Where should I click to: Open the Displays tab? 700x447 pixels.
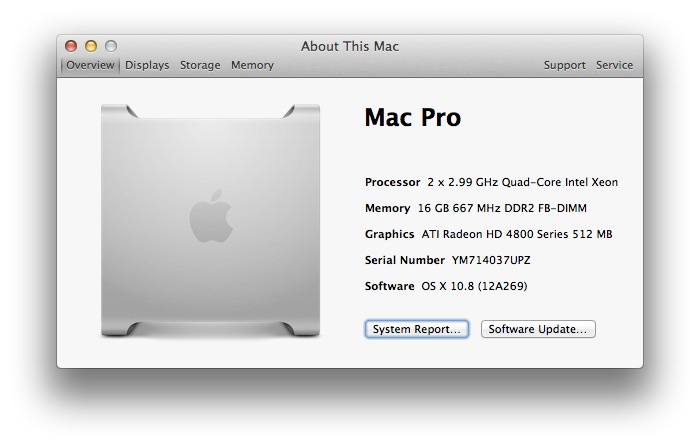click(x=147, y=65)
